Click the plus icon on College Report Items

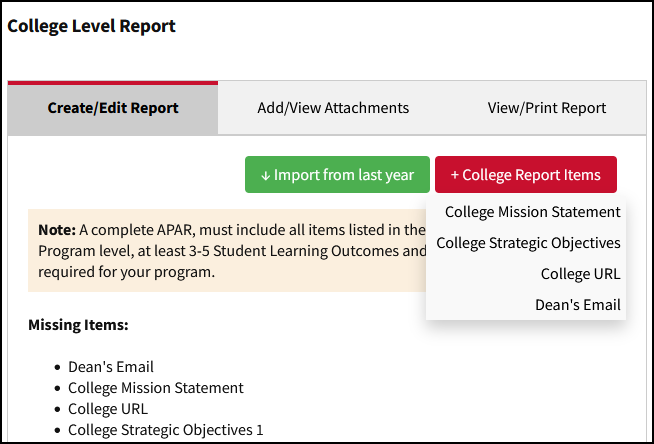pos(455,175)
